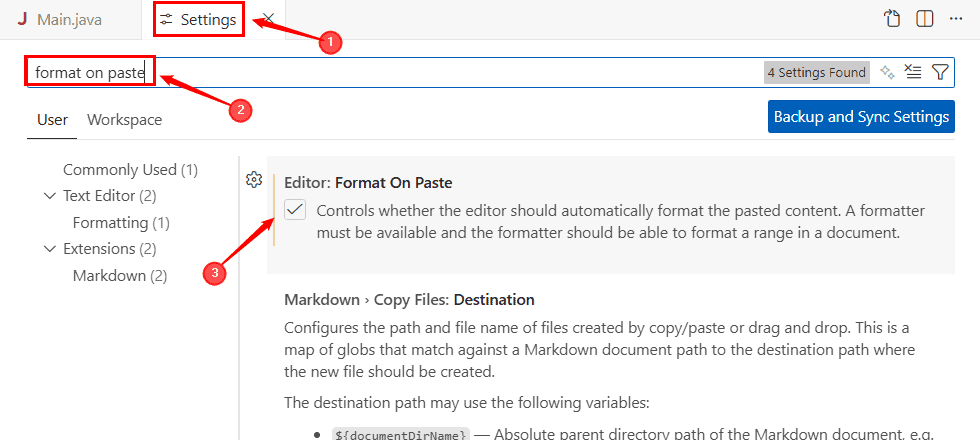This screenshot has width=980, height=440.
Task: Select the Formatting category in tree
Action: (121, 222)
